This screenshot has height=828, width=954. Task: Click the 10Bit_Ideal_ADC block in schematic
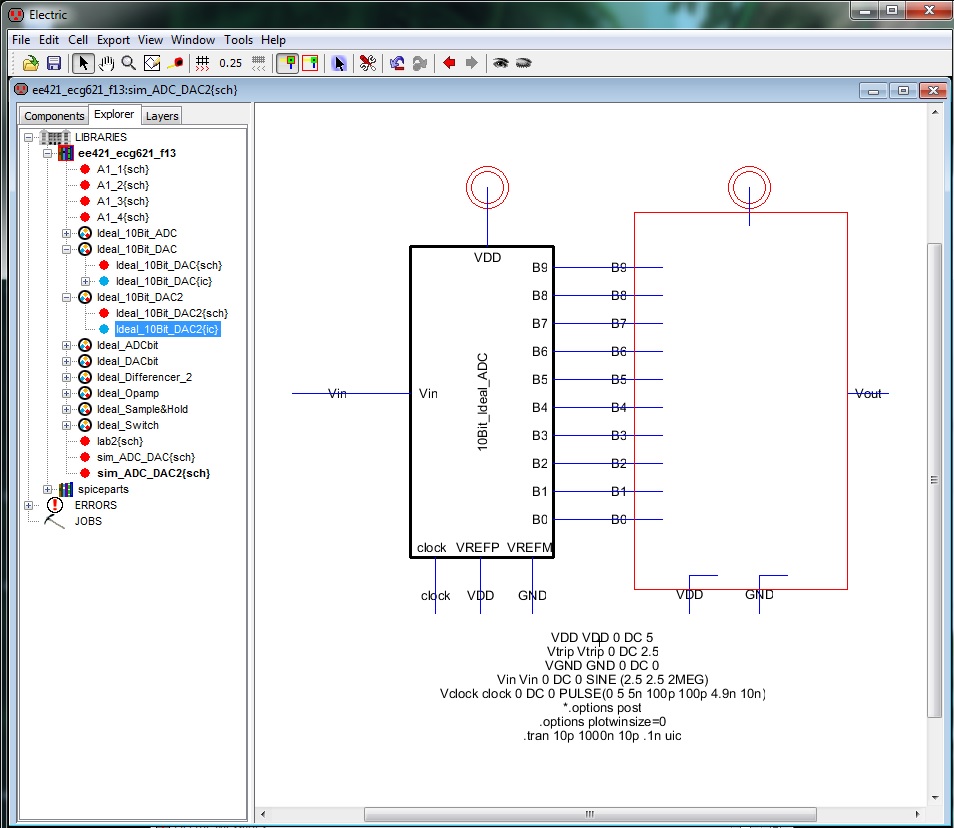481,401
